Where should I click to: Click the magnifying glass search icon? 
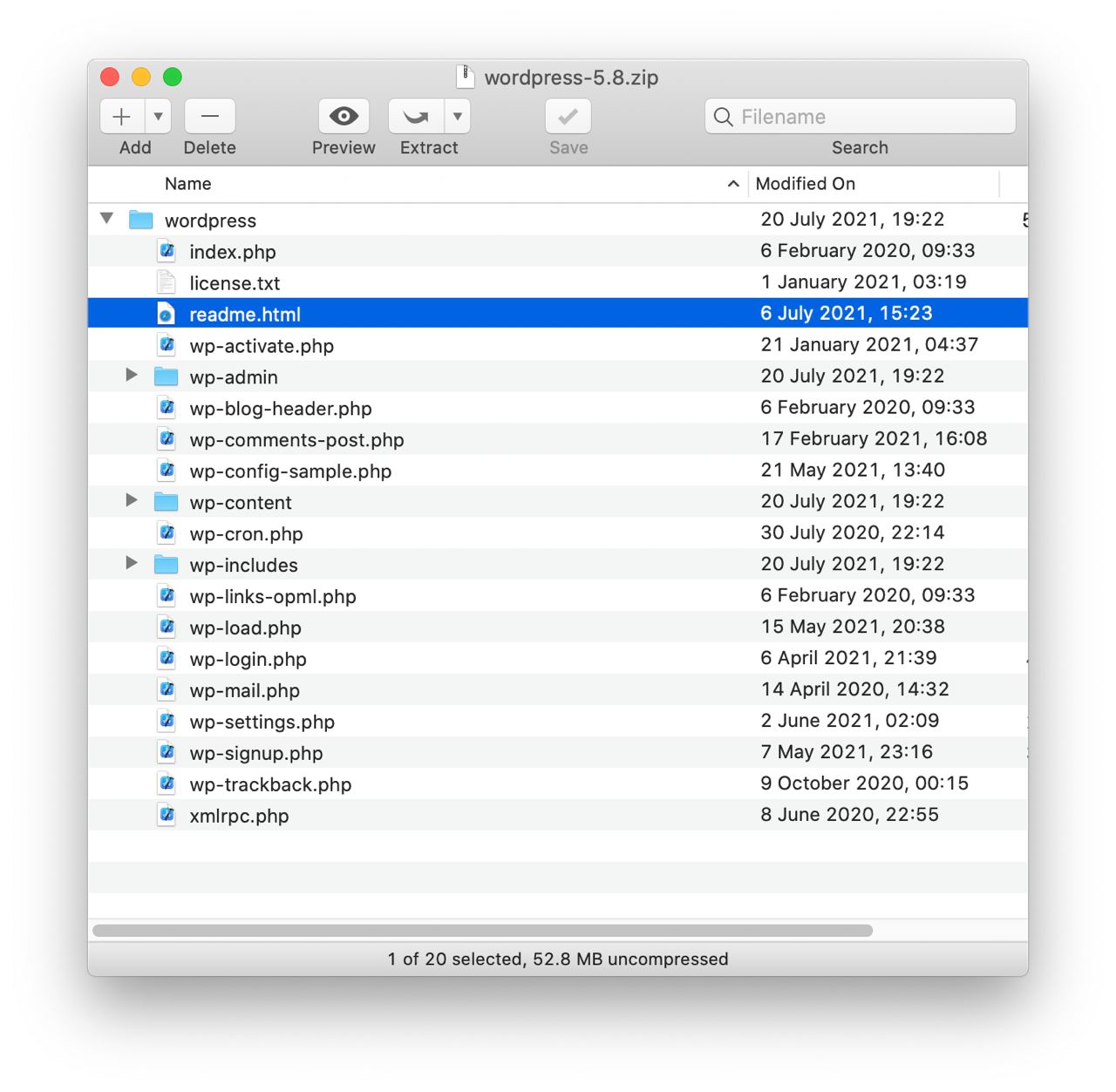[x=723, y=117]
